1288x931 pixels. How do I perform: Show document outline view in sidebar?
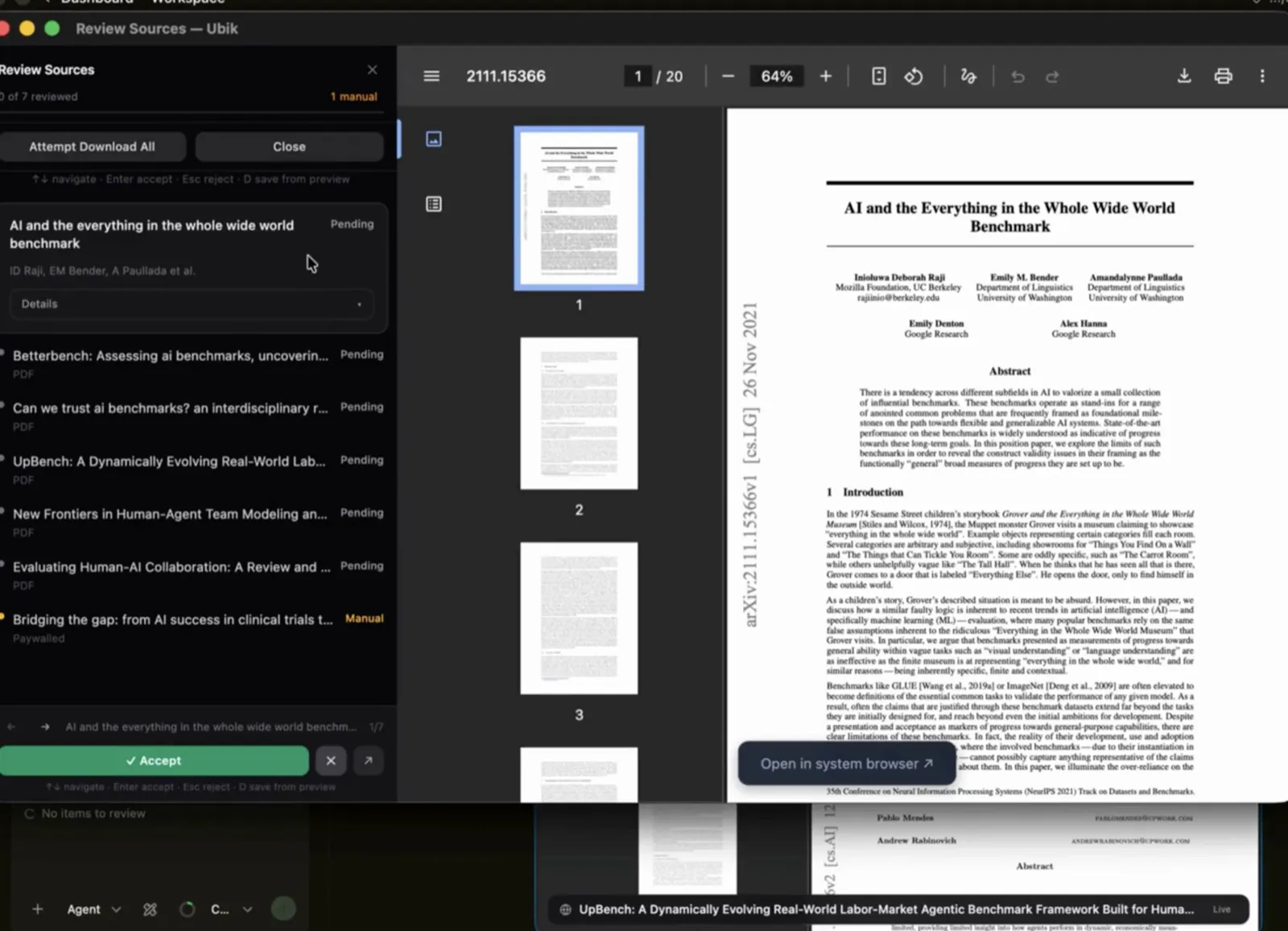coord(434,204)
